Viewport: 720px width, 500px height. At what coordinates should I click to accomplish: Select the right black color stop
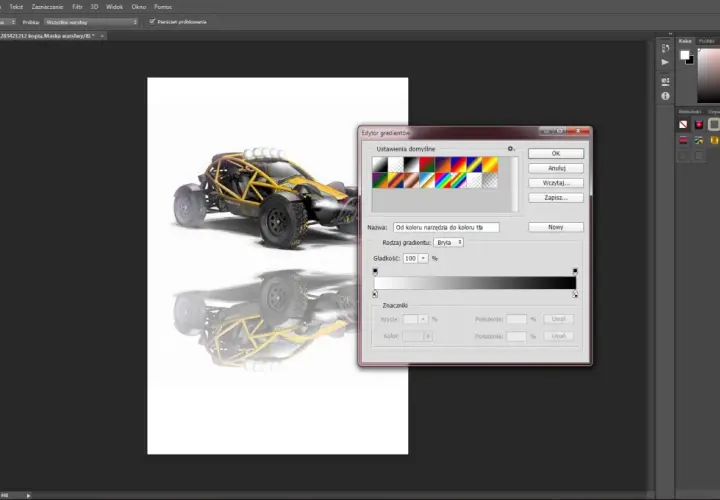tap(575, 294)
